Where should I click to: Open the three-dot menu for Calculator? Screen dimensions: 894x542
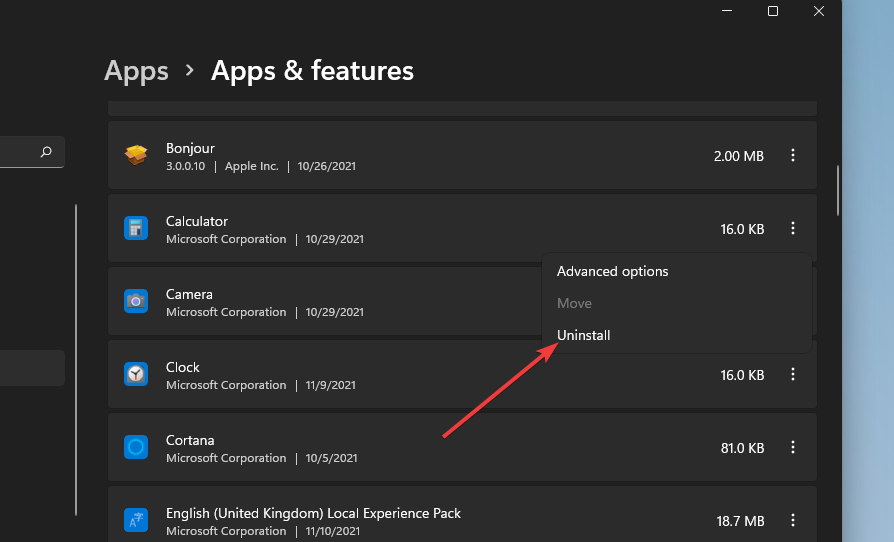point(793,228)
